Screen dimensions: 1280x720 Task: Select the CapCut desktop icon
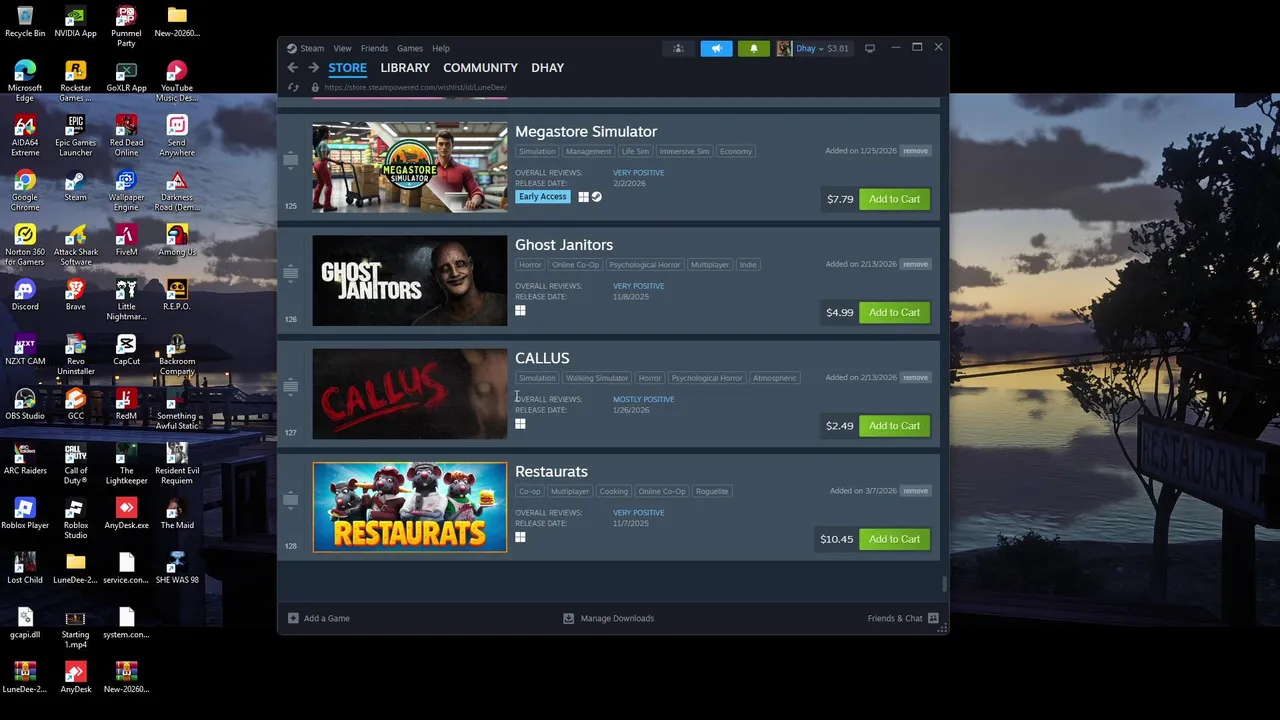[x=126, y=350]
